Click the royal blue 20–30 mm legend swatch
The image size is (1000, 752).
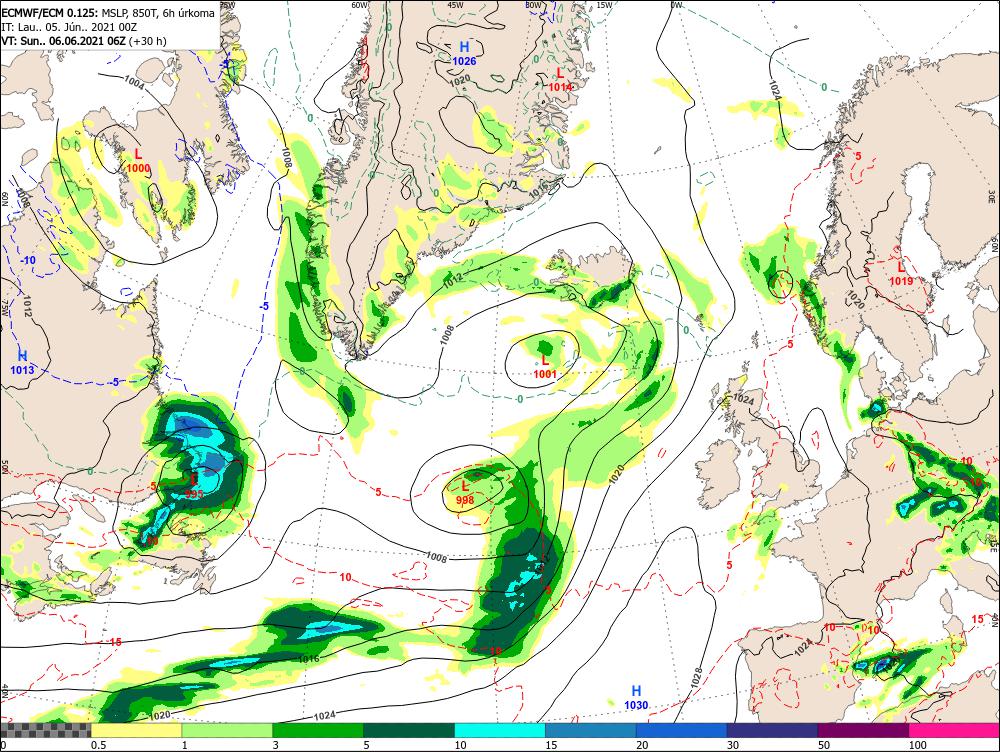pyautogui.click(x=682, y=730)
